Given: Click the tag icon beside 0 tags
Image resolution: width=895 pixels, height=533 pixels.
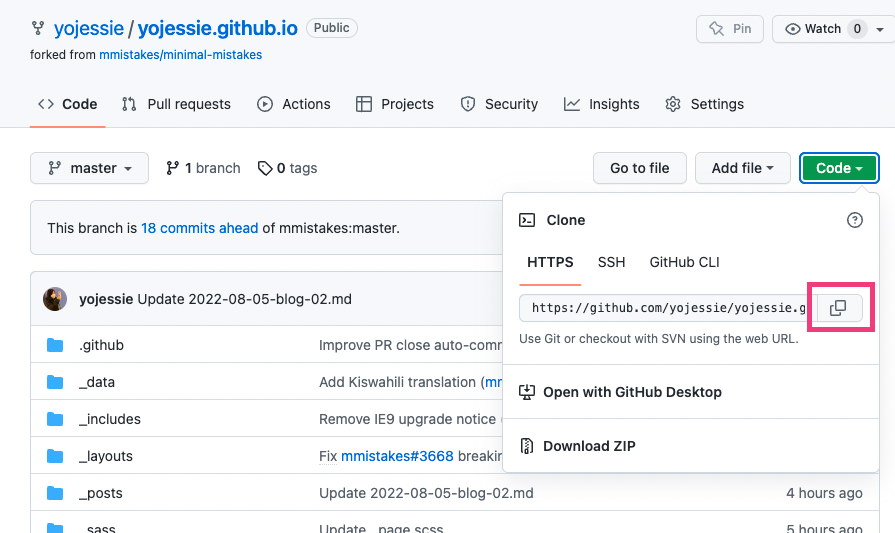Looking at the screenshot, I should coord(265,168).
